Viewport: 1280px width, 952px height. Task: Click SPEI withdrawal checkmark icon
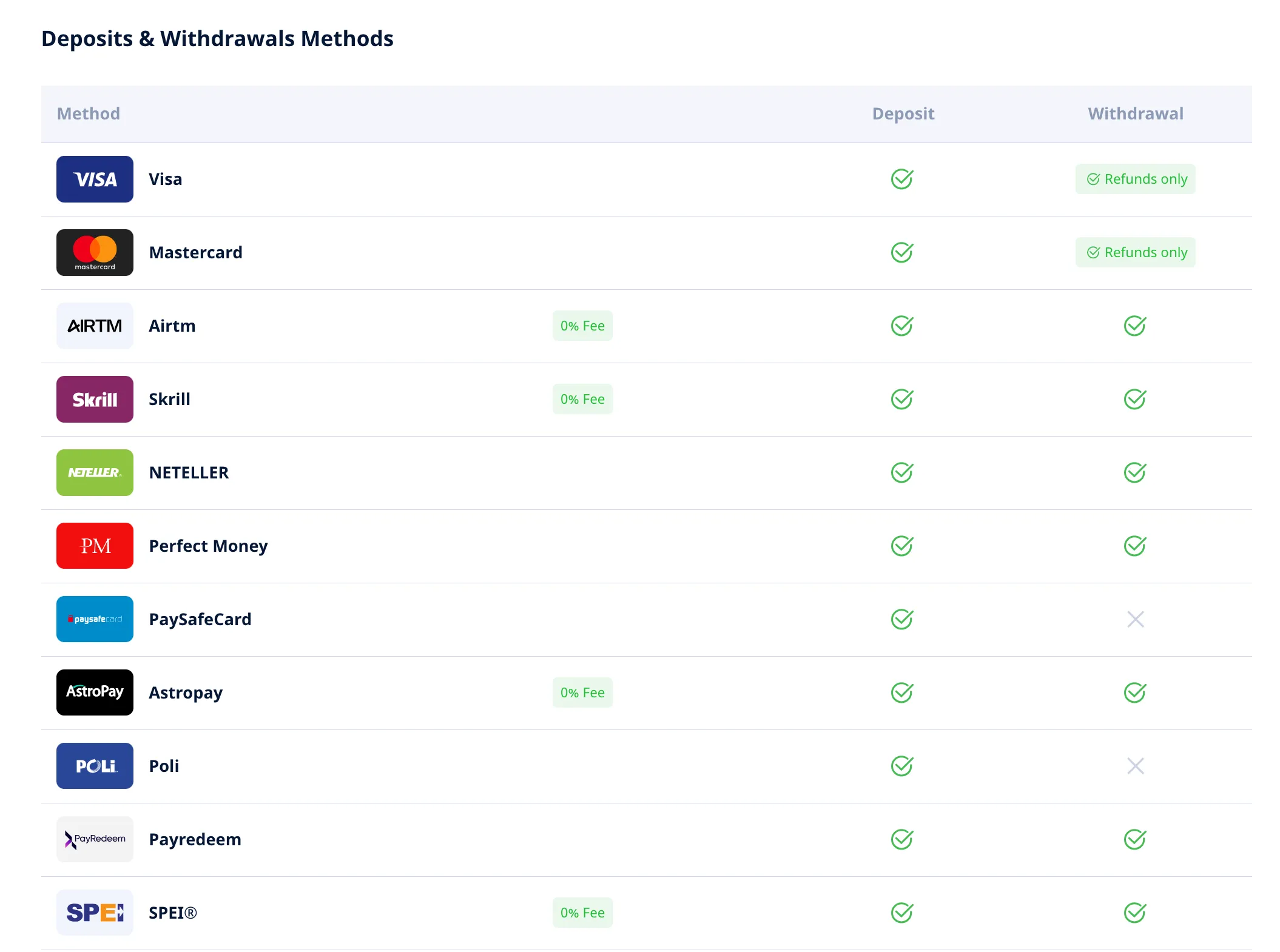(1135, 913)
